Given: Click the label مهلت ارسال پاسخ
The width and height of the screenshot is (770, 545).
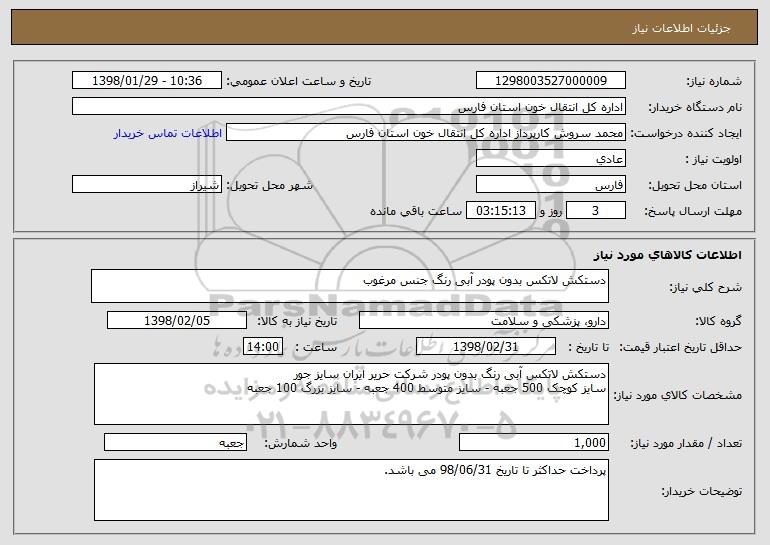Looking at the screenshot, I should 693,212.
